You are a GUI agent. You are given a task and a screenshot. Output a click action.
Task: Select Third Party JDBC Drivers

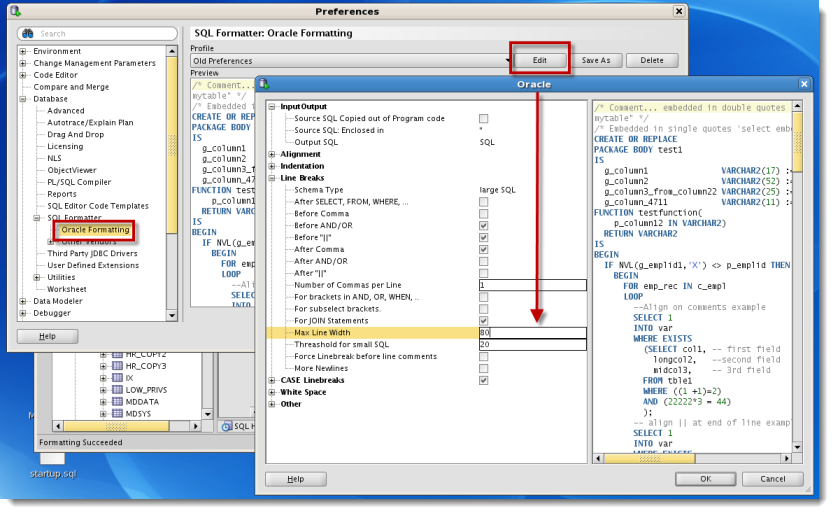(x=92, y=253)
